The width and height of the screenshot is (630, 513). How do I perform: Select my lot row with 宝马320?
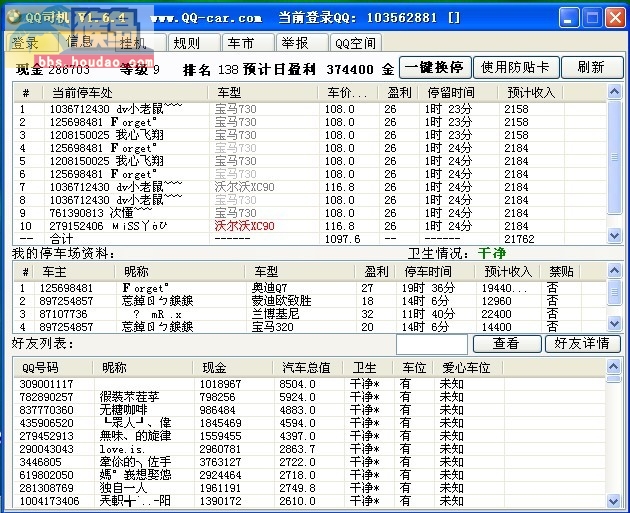pos(310,327)
